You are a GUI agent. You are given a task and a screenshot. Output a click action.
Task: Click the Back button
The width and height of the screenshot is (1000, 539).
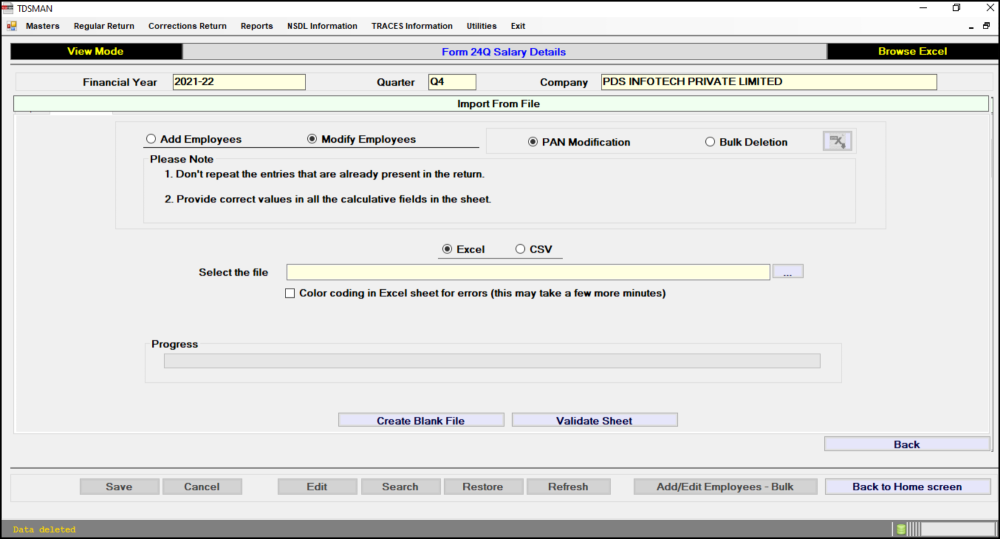(x=906, y=444)
